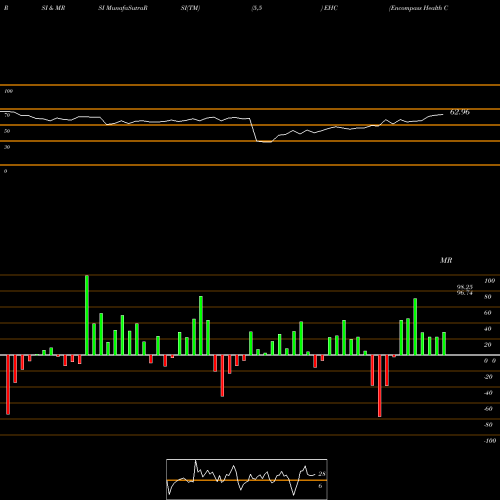
Task: Click the value 28 in mini chart
Action: tap(322, 474)
